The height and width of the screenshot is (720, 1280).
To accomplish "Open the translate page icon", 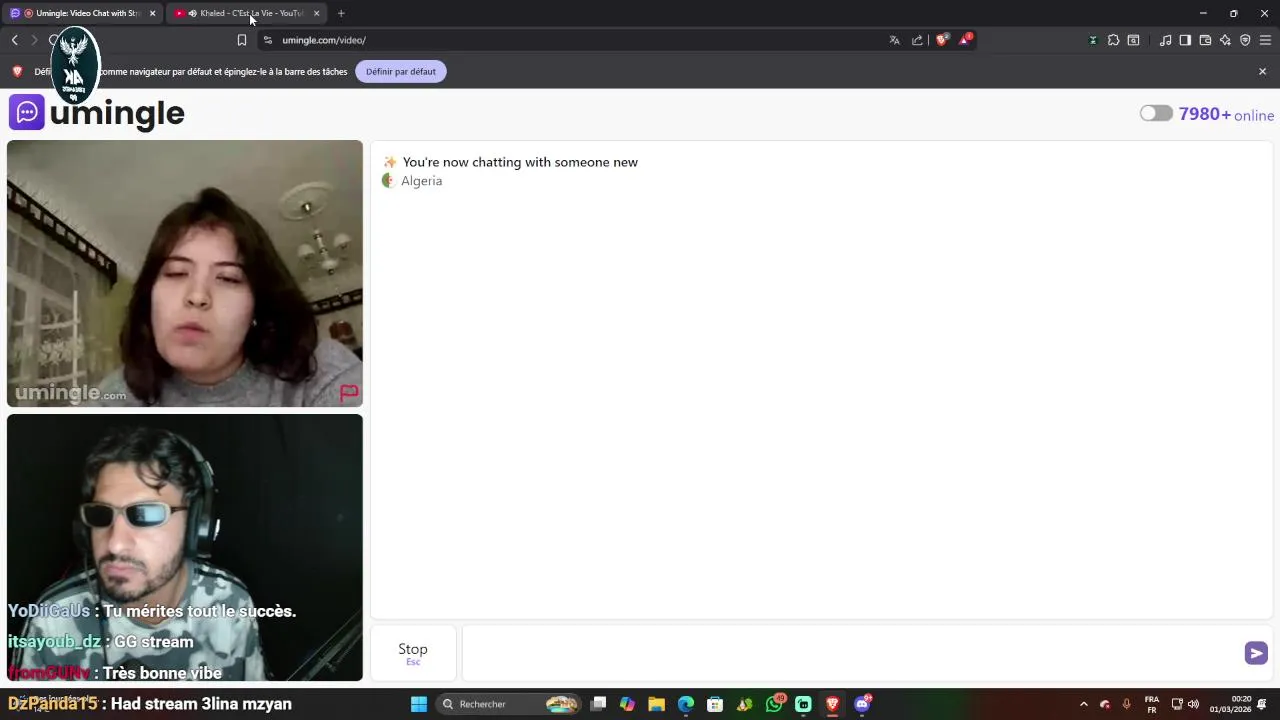I will [x=894, y=40].
